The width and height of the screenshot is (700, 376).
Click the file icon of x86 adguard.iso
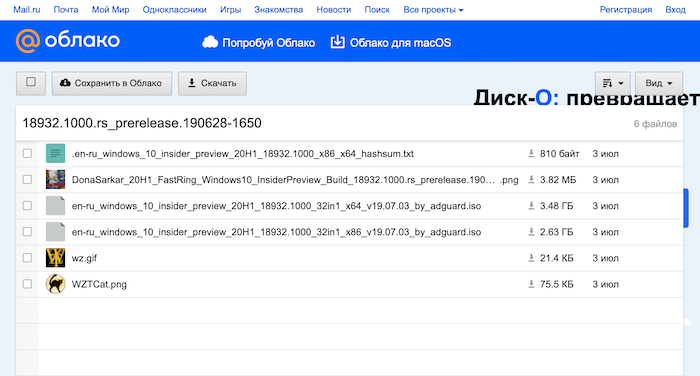point(55,232)
